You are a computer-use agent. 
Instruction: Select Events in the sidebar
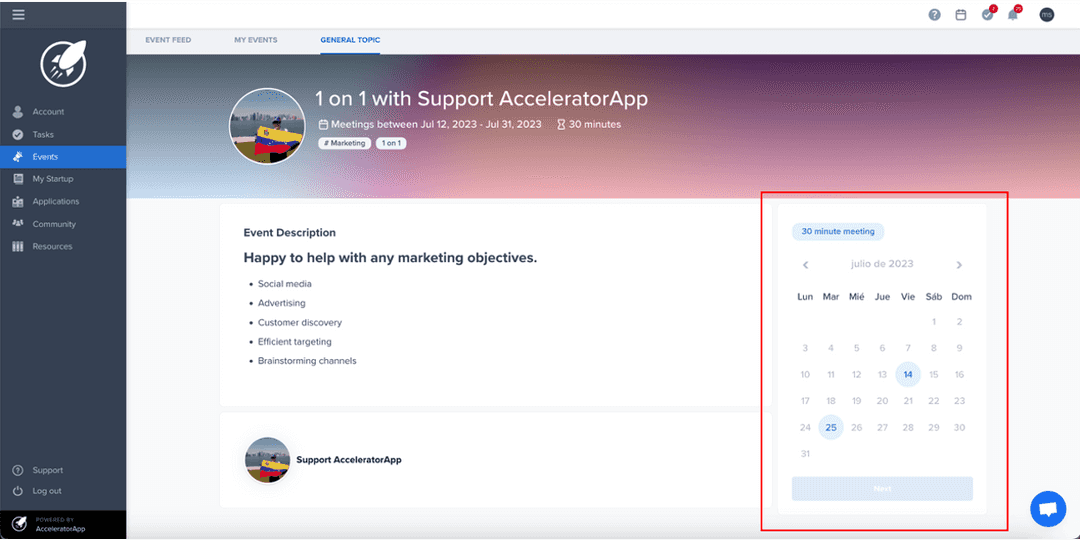[x=63, y=156]
